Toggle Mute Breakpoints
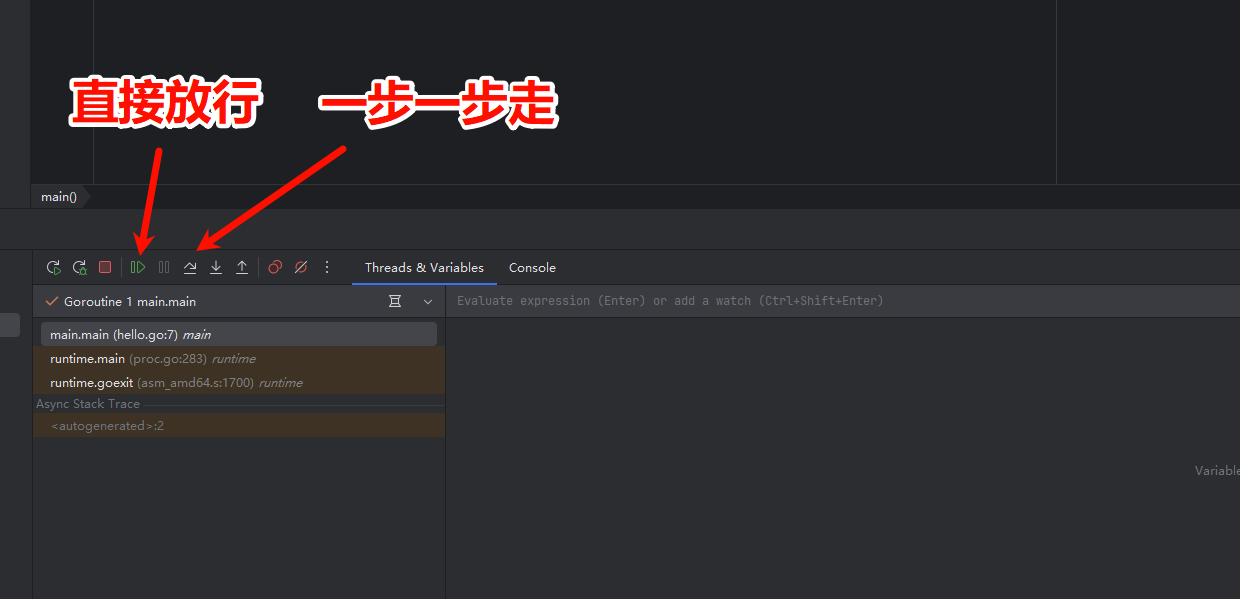 pos(300,268)
